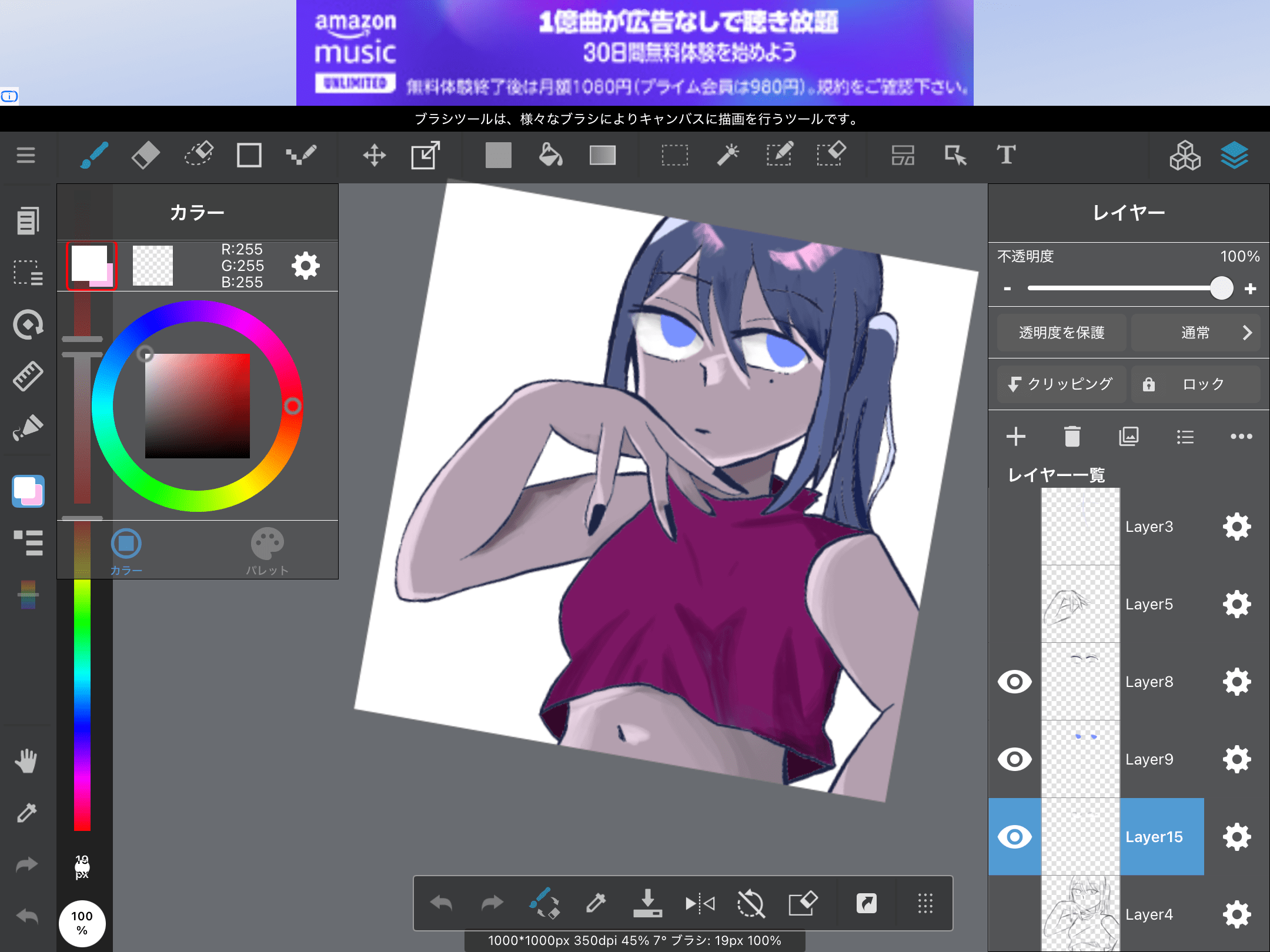
Task: Select the Eraser tool in top toolbar
Action: pos(145,156)
